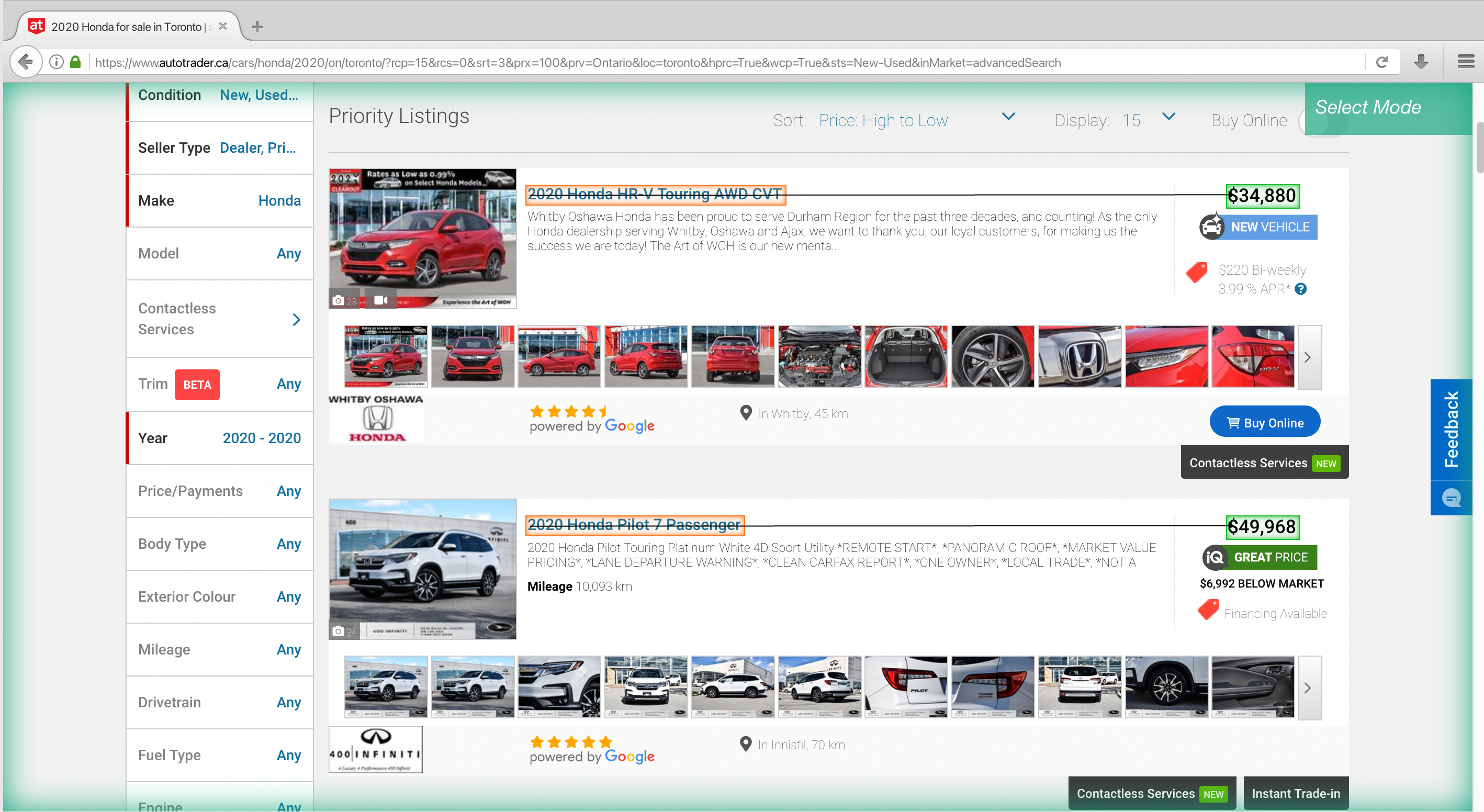Open the browser downloads arrow

[x=1421, y=62]
